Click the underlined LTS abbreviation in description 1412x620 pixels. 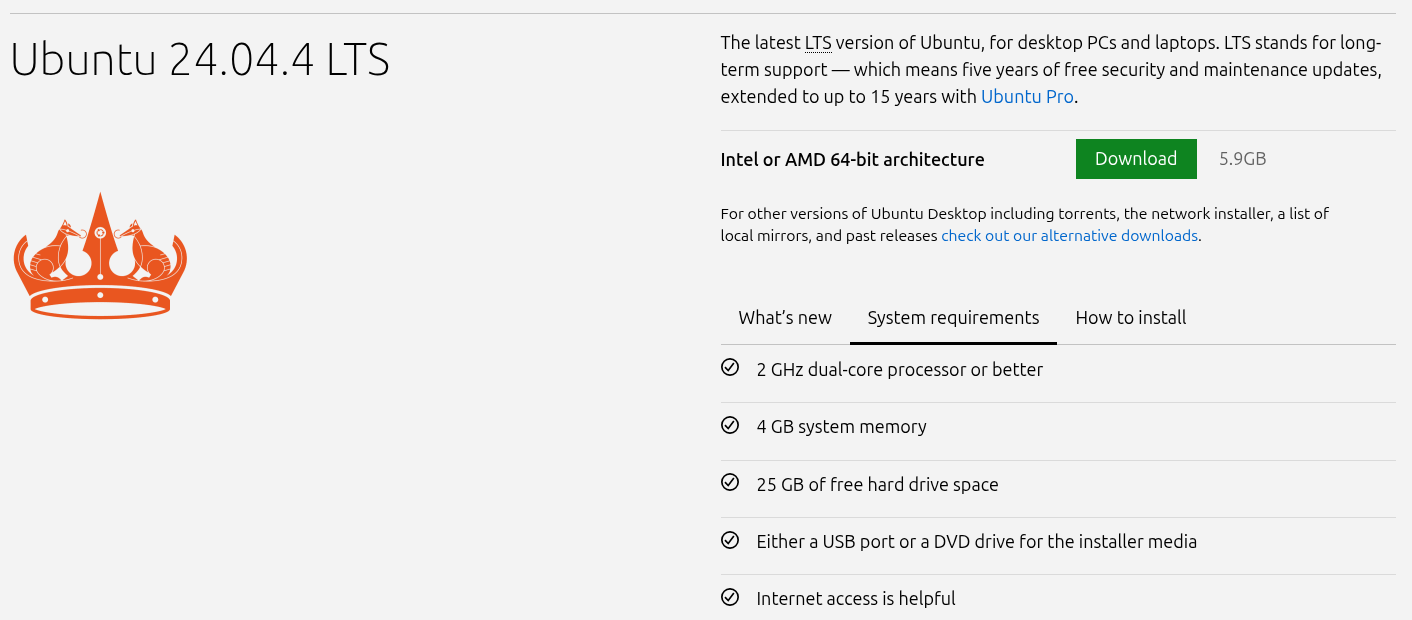click(x=818, y=43)
